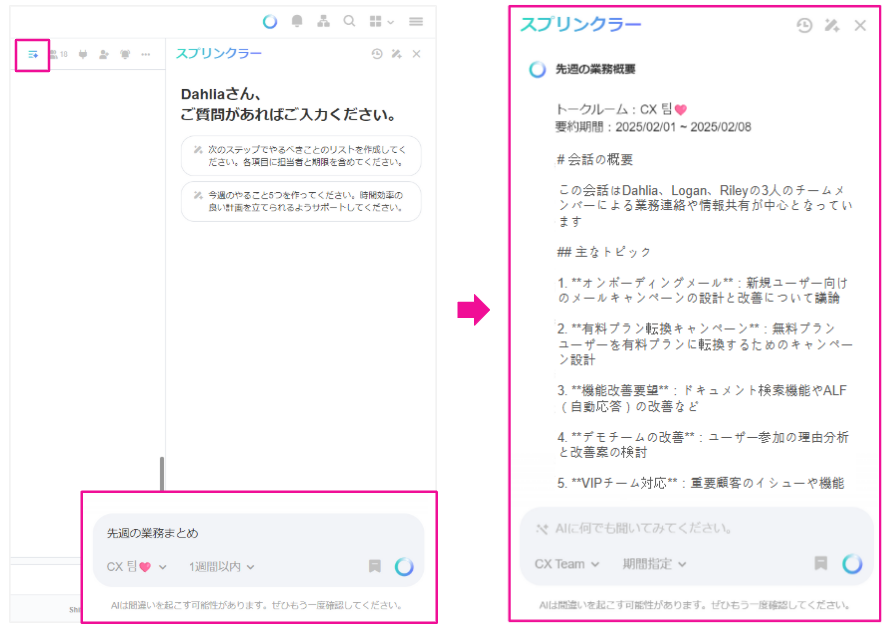
Task: Open the CX 팀 room dropdown
Action: [136, 566]
